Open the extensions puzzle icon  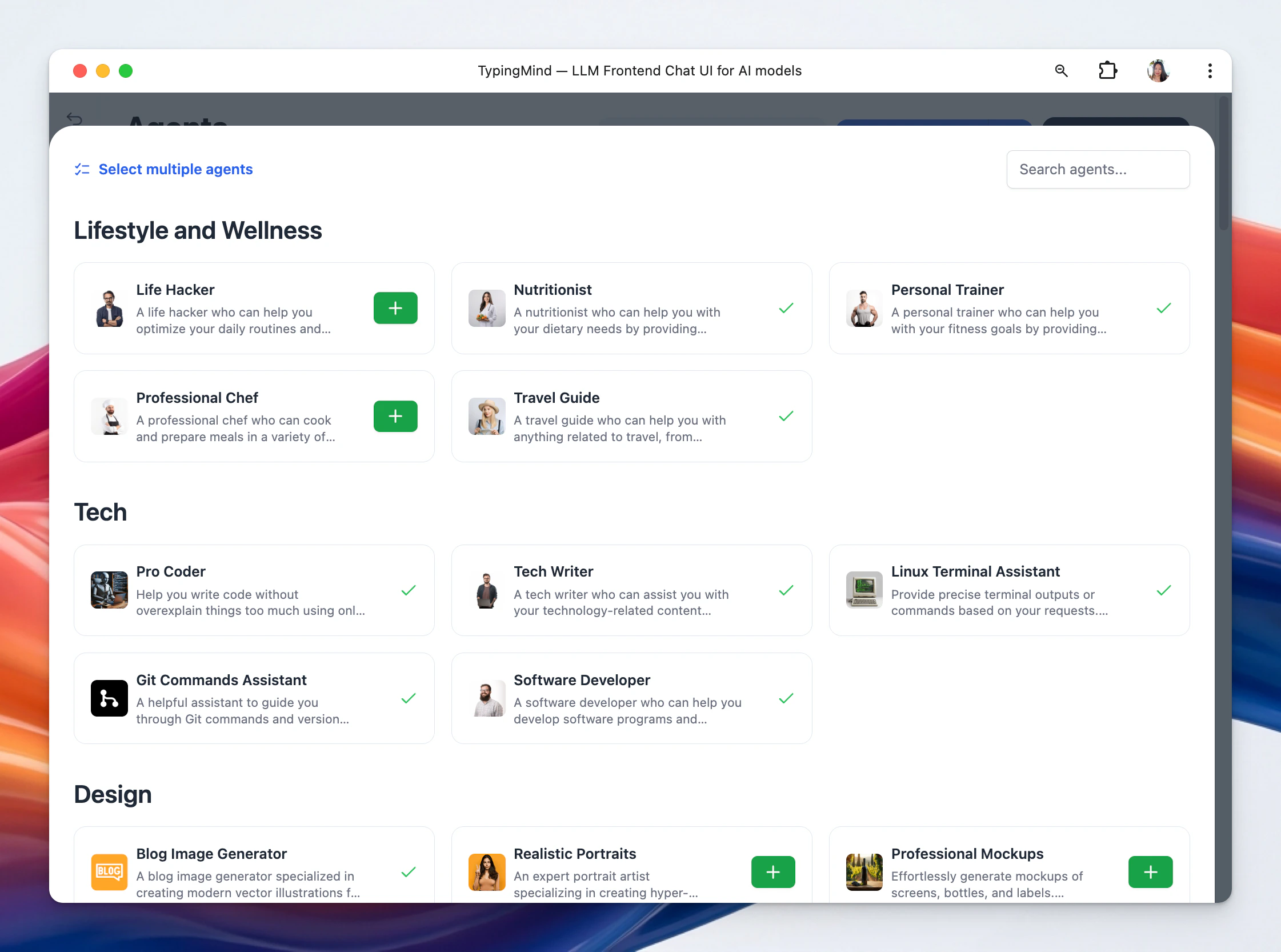1107,71
